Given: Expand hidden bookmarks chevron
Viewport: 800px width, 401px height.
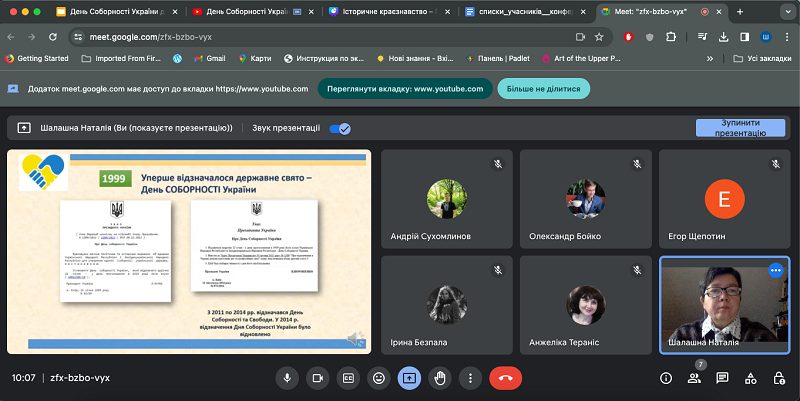Looking at the screenshot, I should click(x=710, y=59).
